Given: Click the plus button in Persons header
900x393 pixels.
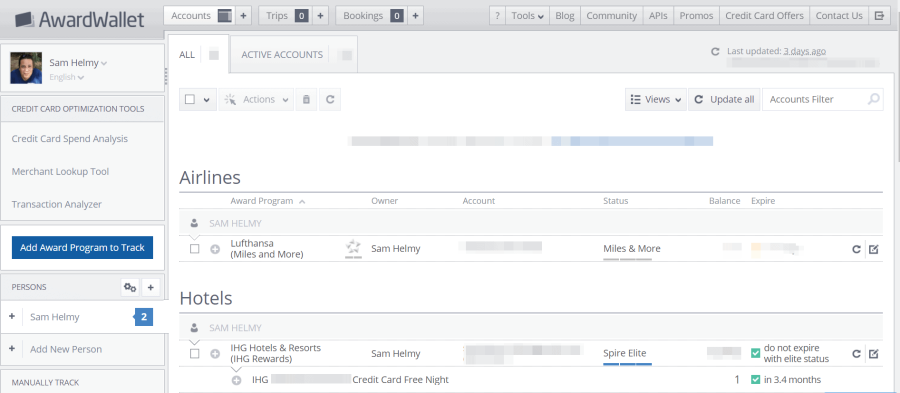Looking at the screenshot, I should tap(150, 287).
